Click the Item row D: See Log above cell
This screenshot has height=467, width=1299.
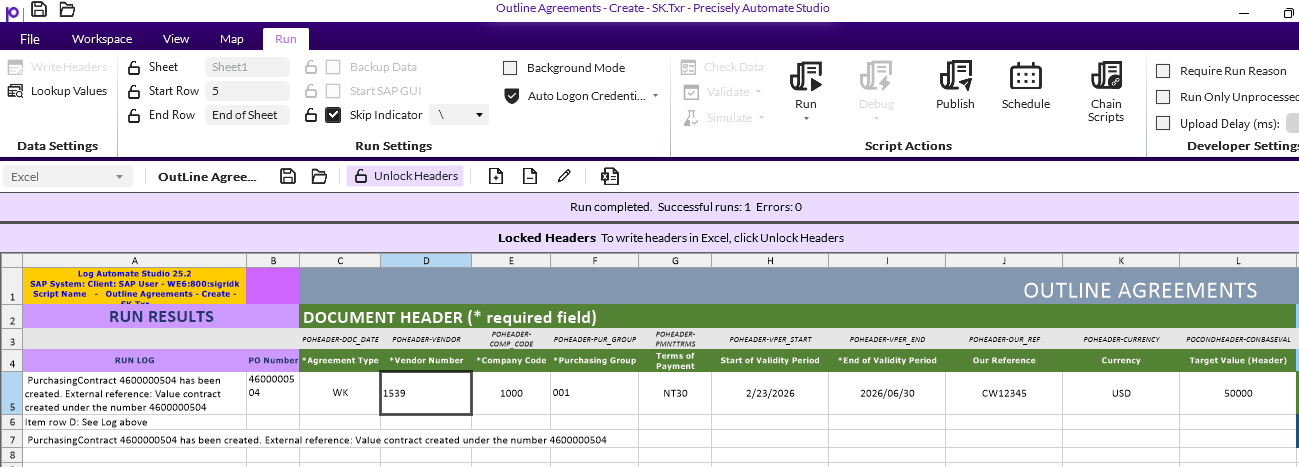click(x=135, y=422)
